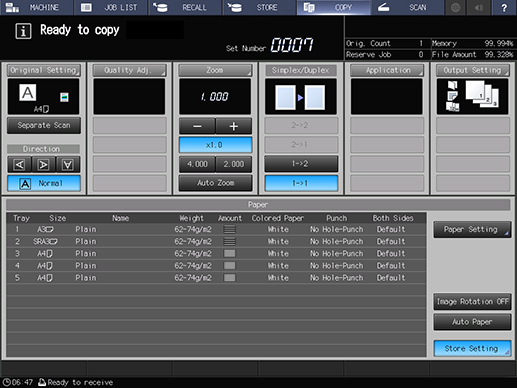Screen dimensions: 517x388
Task: Click the output setting collated pages icon
Action: pos(482,94)
